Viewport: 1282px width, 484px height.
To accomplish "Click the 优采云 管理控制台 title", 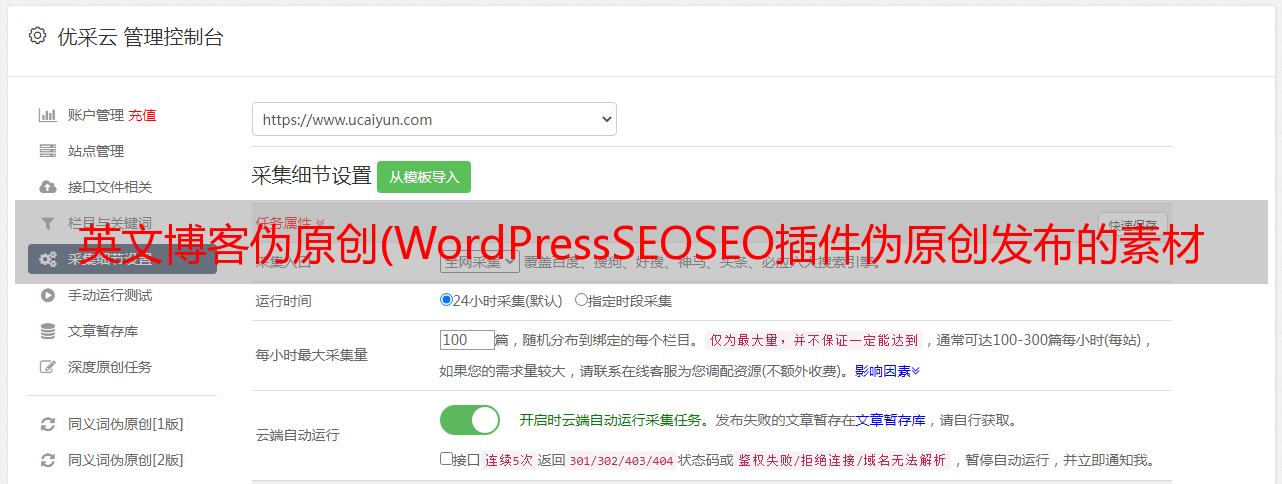I will (x=139, y=37).
